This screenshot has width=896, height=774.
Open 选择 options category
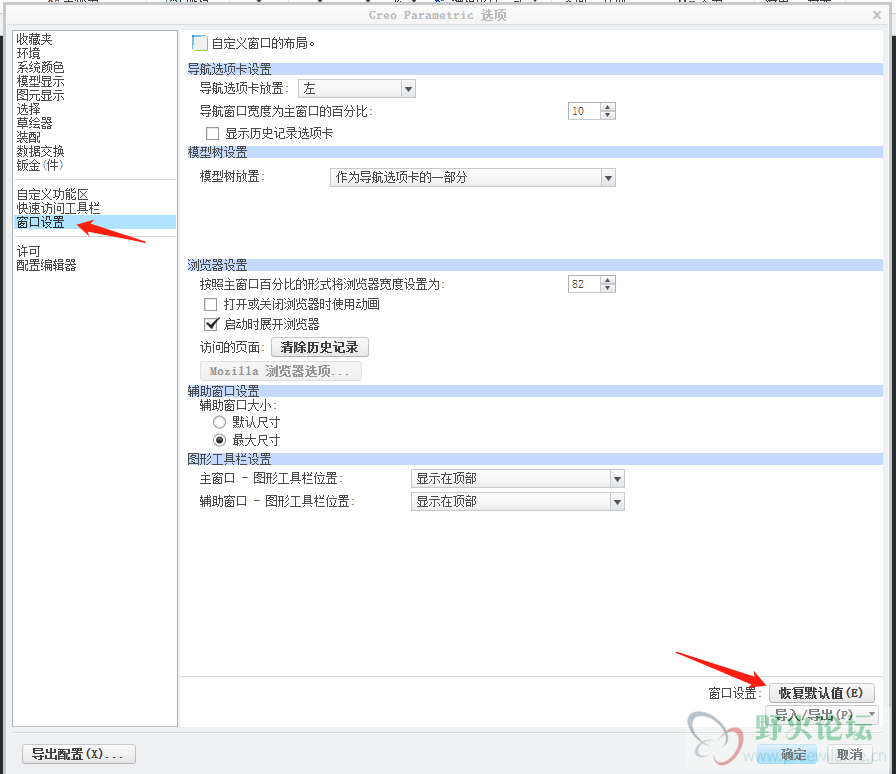point(29,109)
